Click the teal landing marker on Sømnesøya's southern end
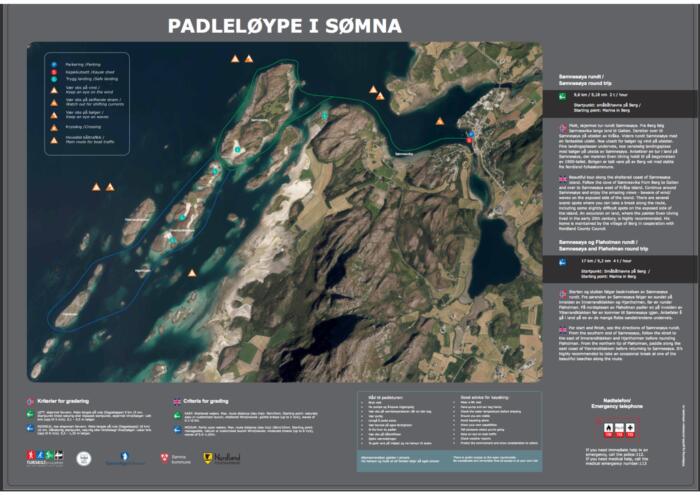The image size is (700, 495). [x=238, y=150]
